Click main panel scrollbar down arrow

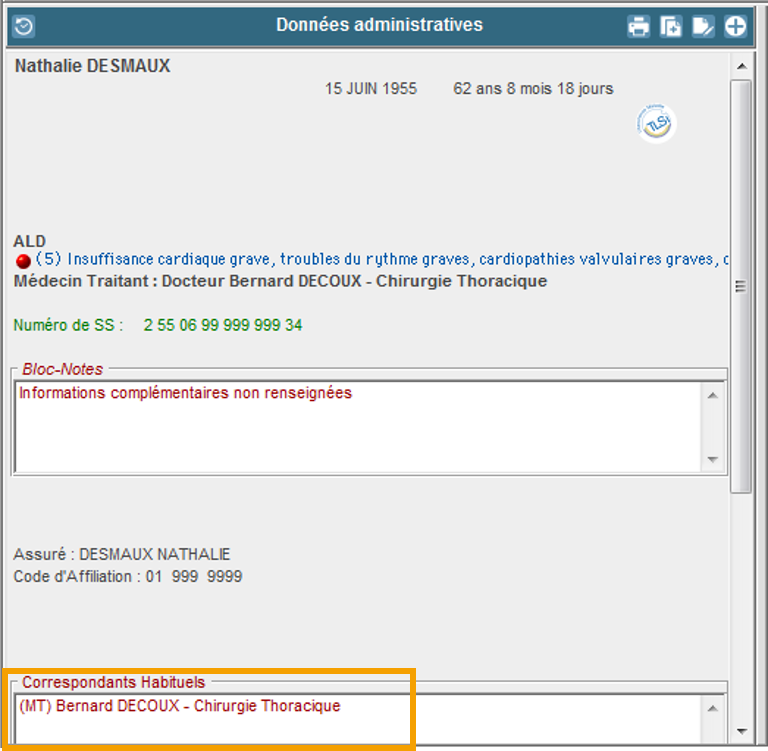[x=741, y=731]
